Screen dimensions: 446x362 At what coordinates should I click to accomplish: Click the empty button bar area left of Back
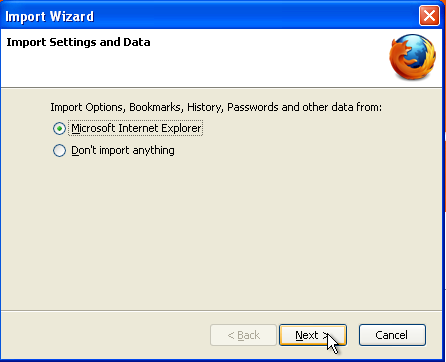105,335
